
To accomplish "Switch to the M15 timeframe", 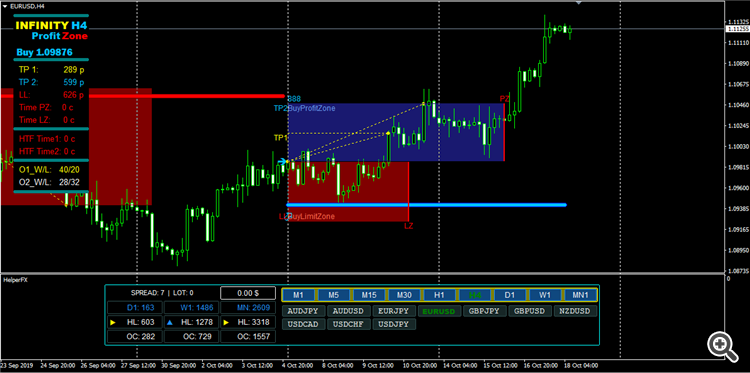I will point(369,295).
